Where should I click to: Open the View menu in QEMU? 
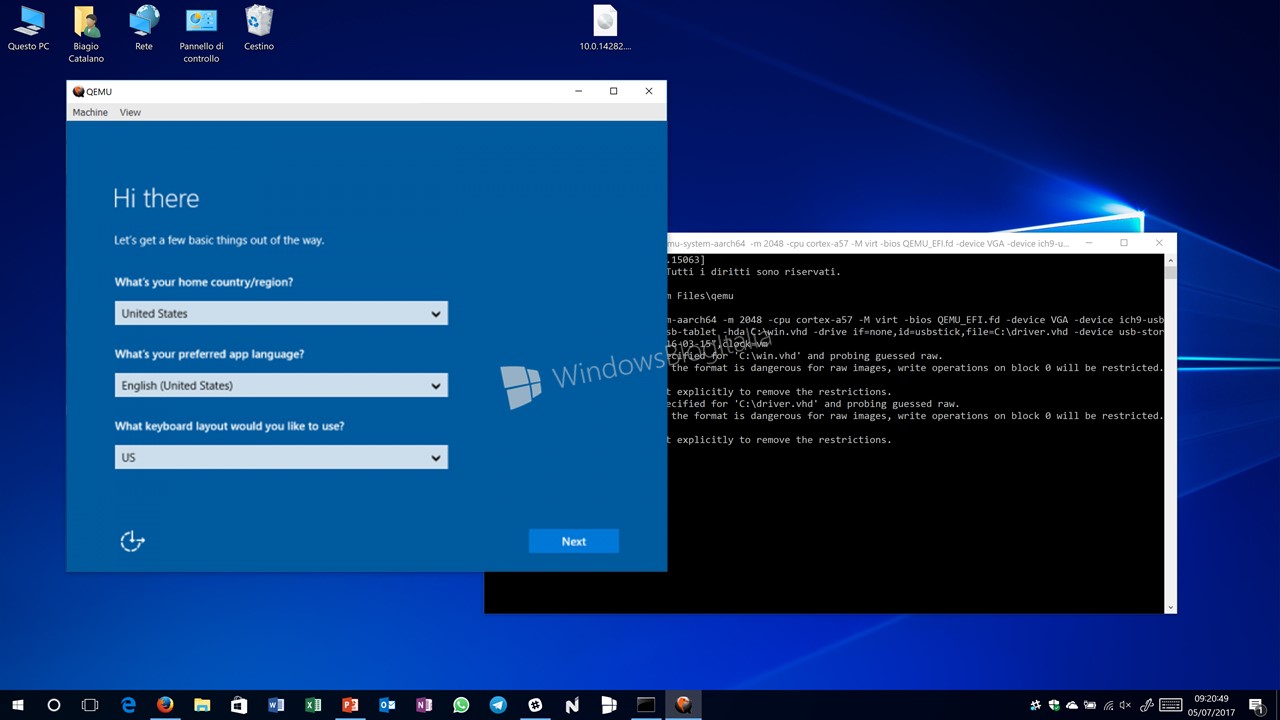(130, 112)
